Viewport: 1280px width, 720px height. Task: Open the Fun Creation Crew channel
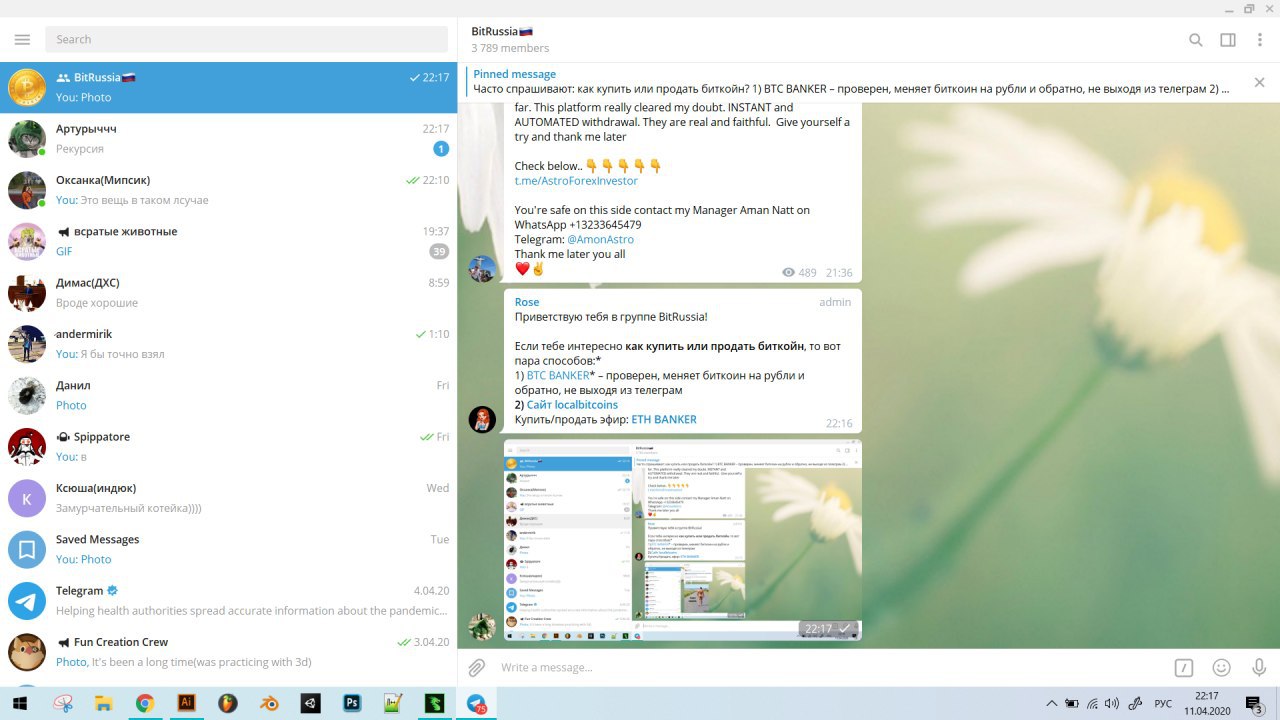click(229, 652)
